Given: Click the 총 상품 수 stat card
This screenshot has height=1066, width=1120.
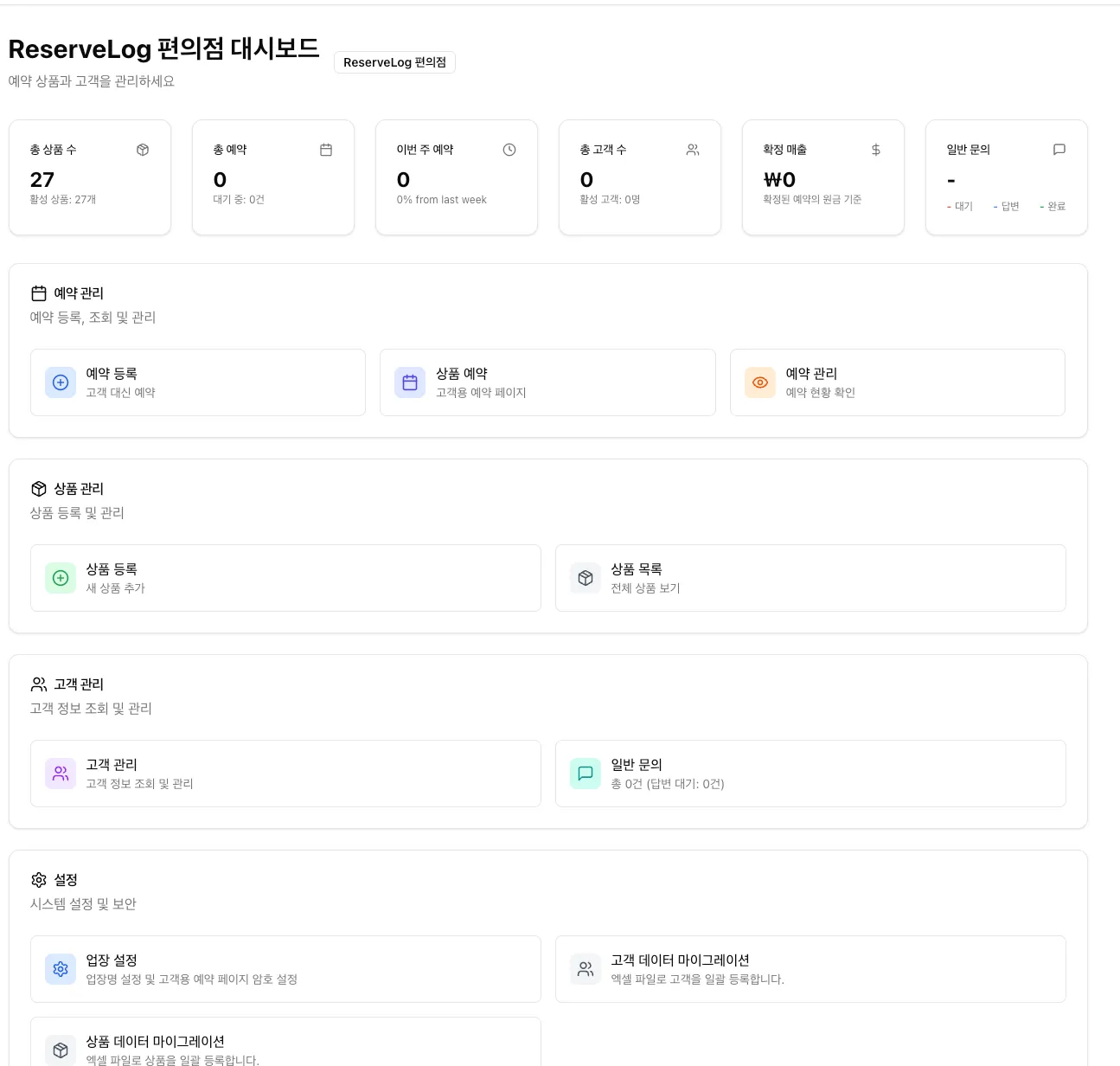Looking at the screenshot, I should click(90, 177).
